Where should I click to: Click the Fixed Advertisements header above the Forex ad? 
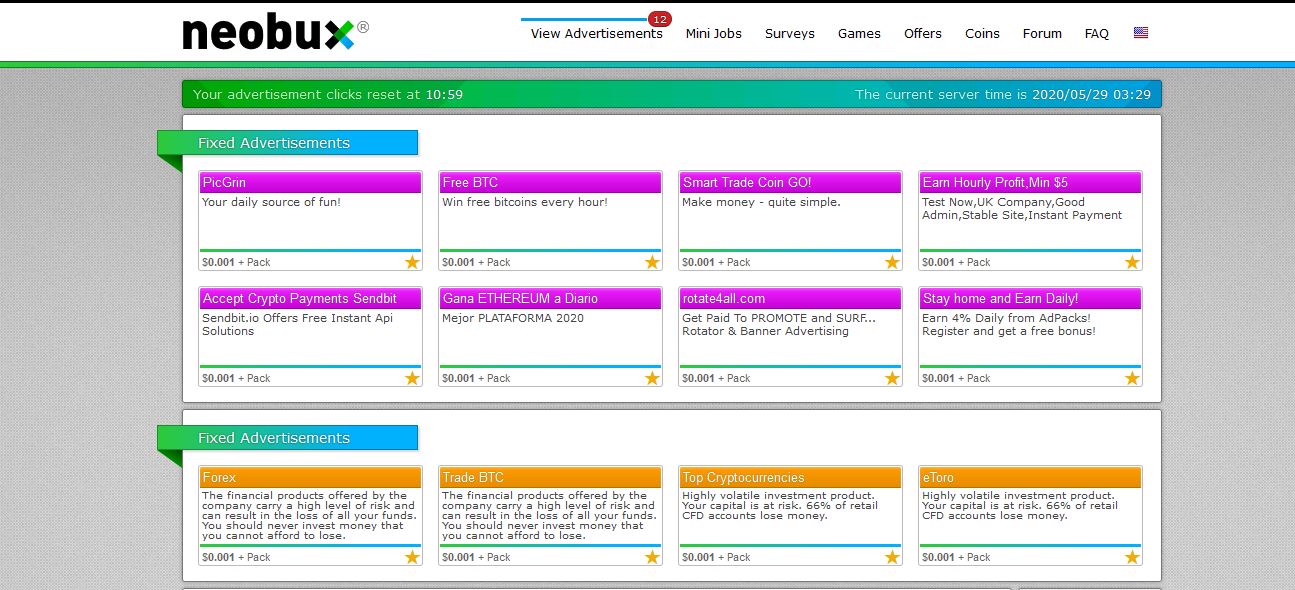coord(288,438)
